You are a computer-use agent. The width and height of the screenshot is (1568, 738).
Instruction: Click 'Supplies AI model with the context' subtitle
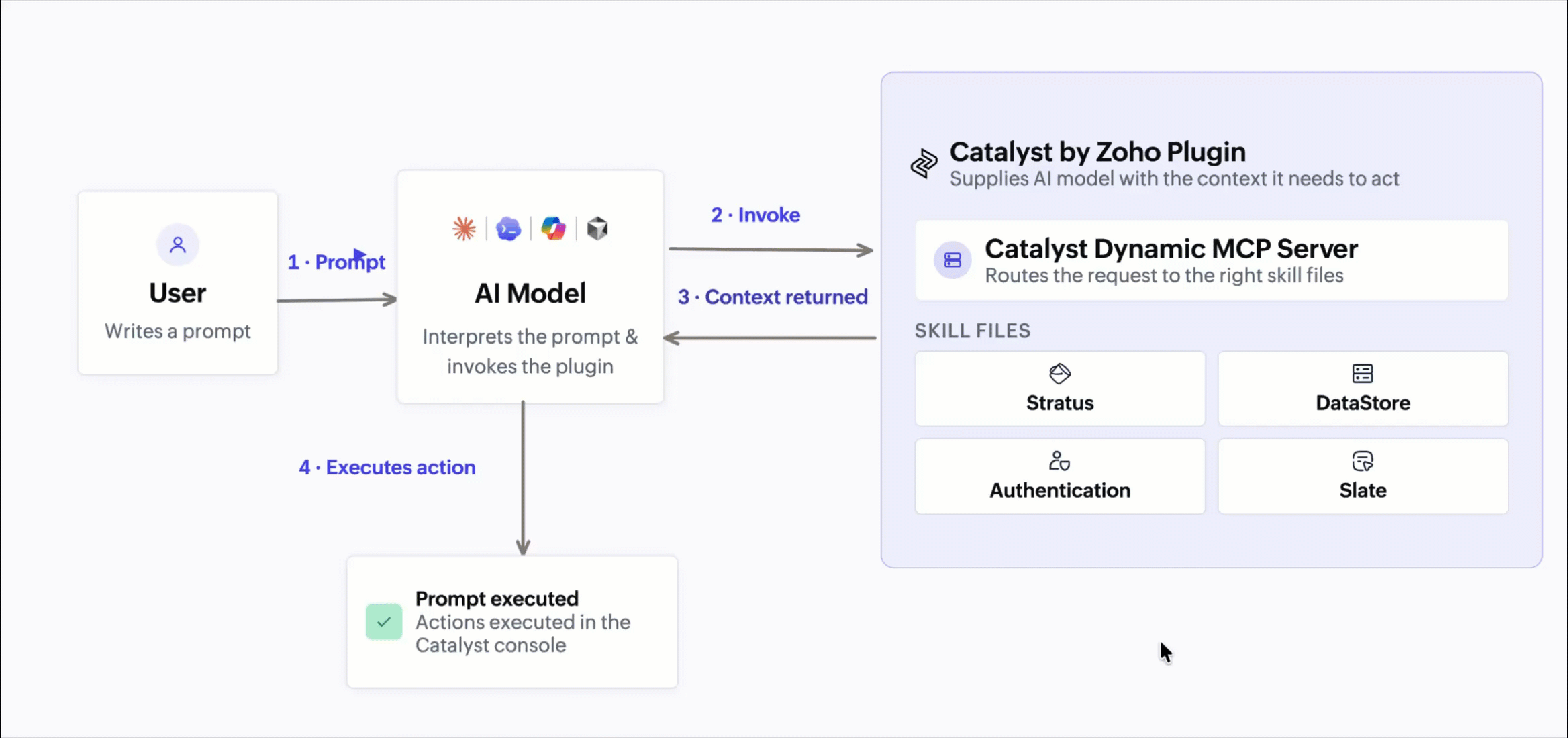click(x=1174, y=179)
